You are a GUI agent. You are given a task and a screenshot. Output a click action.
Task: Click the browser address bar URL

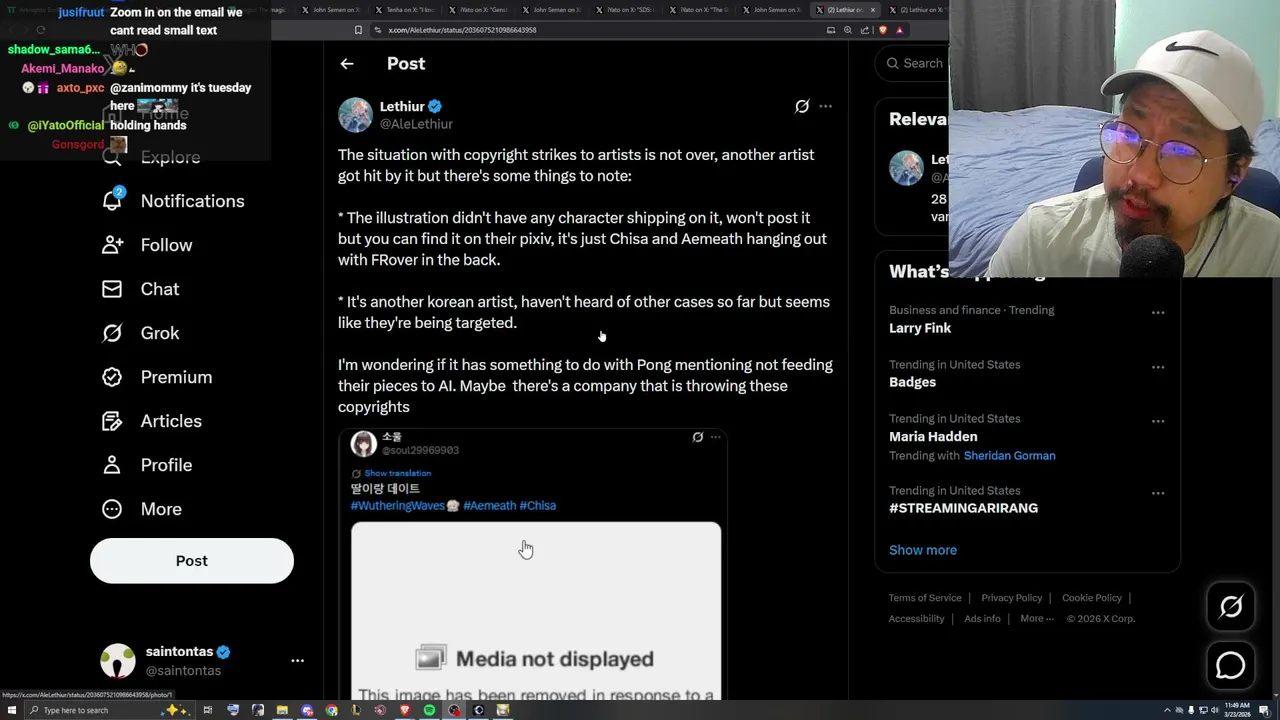coord(463,30)
